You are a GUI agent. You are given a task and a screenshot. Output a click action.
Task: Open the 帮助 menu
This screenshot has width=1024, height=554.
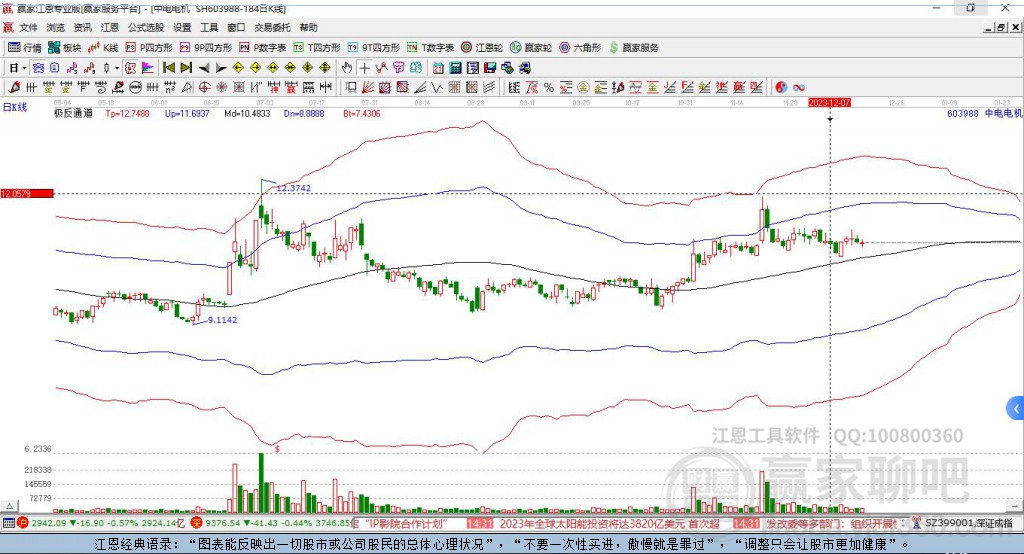pyautogui.click(x=308, y=27)
